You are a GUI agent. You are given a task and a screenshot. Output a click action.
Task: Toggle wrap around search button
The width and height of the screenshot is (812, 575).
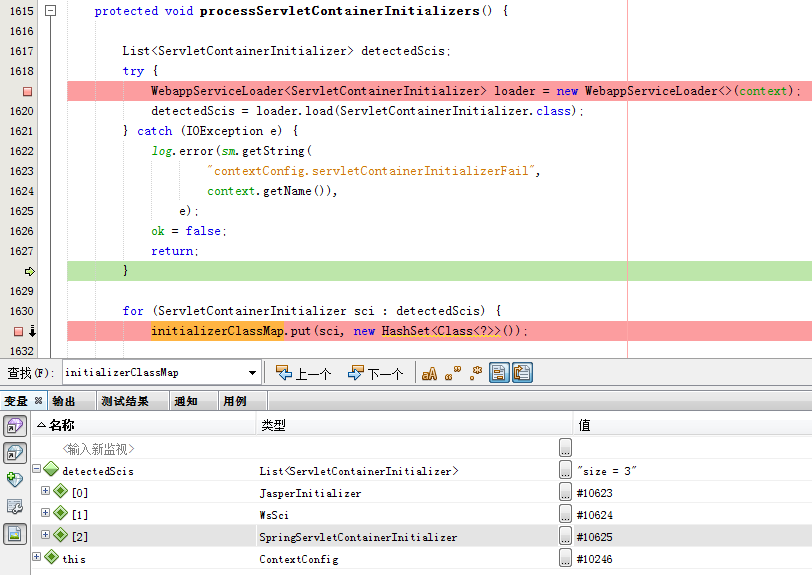[522, 373]
